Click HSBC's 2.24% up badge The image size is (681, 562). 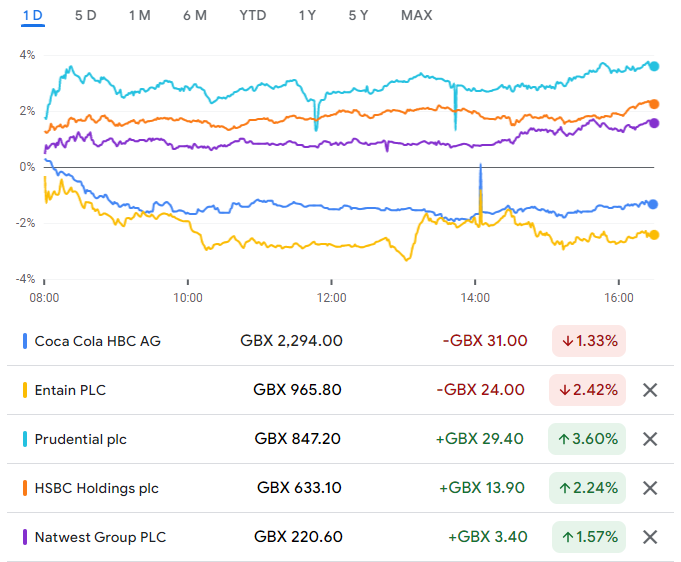click(x=587, y=488)
